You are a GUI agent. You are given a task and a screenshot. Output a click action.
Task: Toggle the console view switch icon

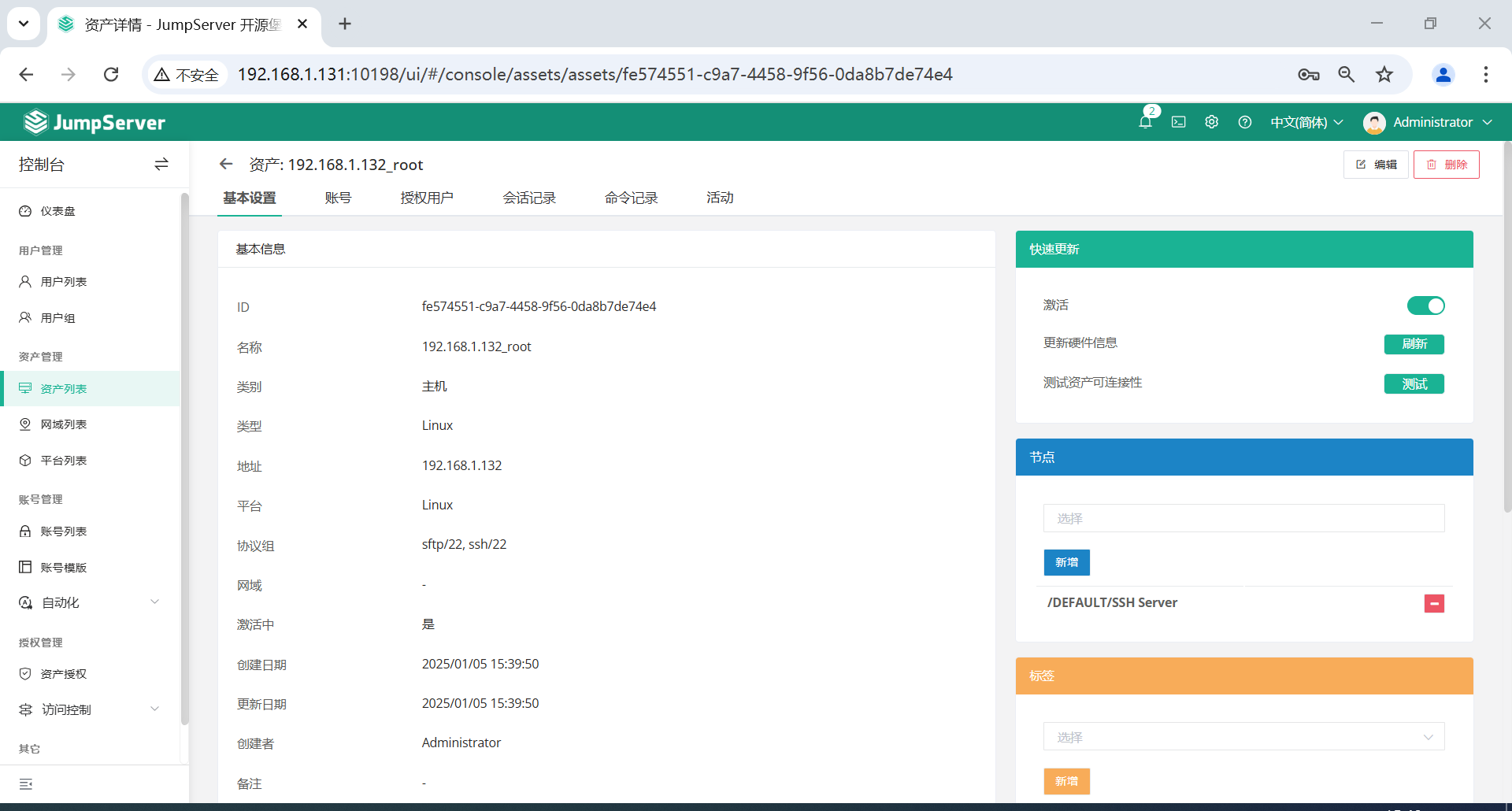pos(161,164)
